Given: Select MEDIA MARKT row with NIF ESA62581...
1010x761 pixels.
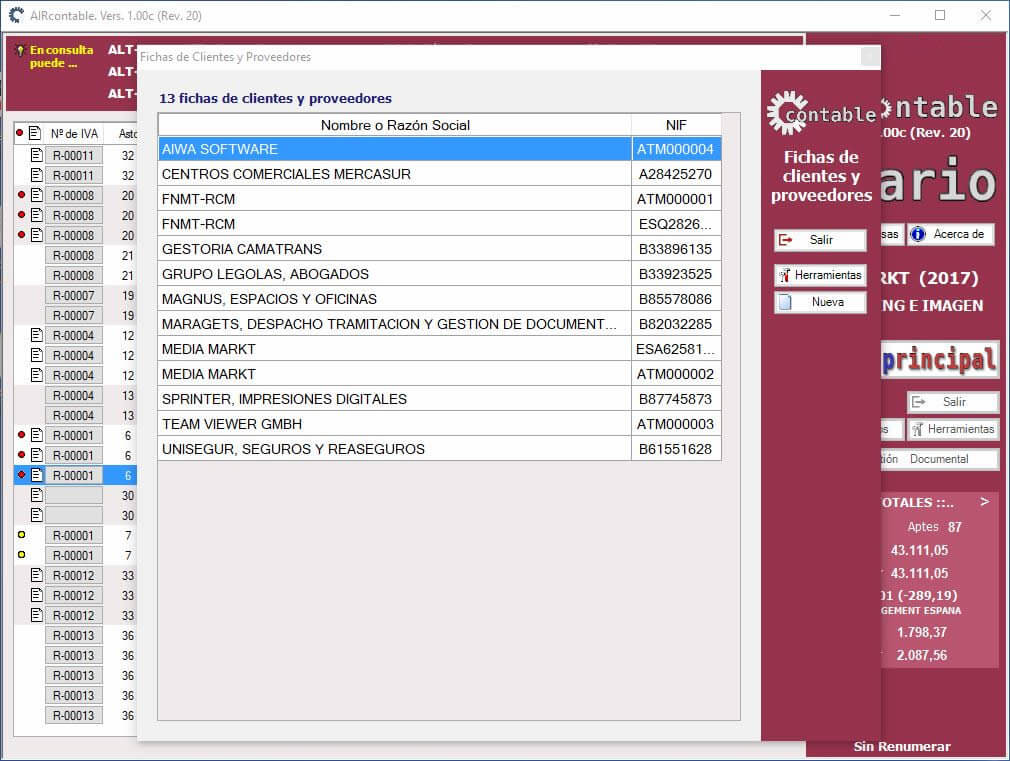Looking at the screenshot, I should [x=439, y=349].
